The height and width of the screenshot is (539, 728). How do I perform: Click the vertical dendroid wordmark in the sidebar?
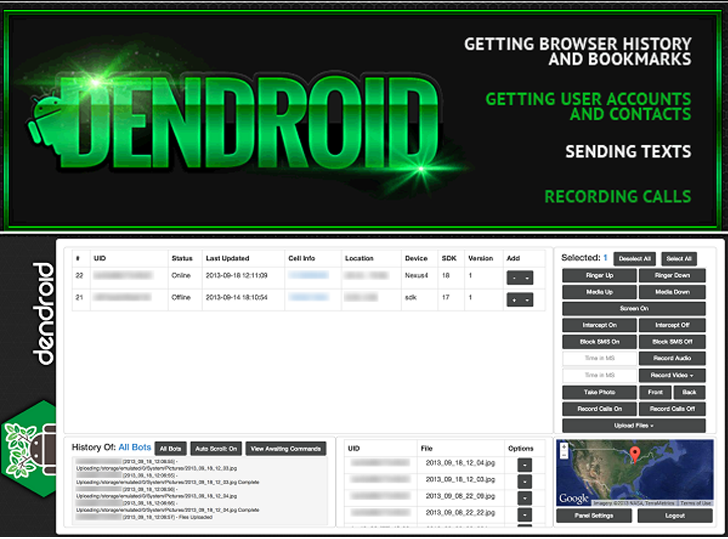pyautogui.click(x=44, y=313)
